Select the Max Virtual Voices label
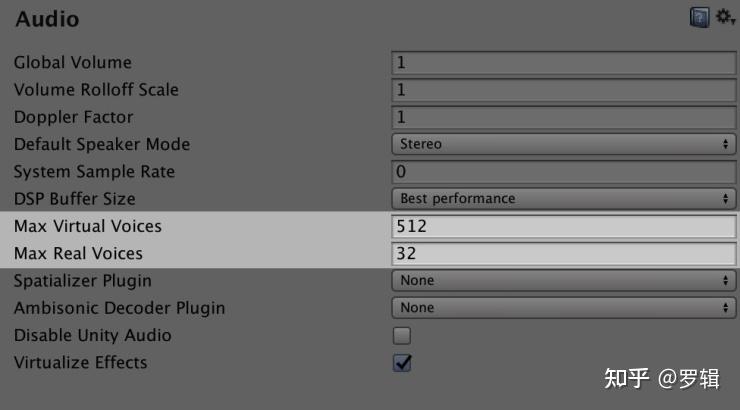The width and height of the screenshot is (740, 410). pyautogui.click(x=88, y=226)
